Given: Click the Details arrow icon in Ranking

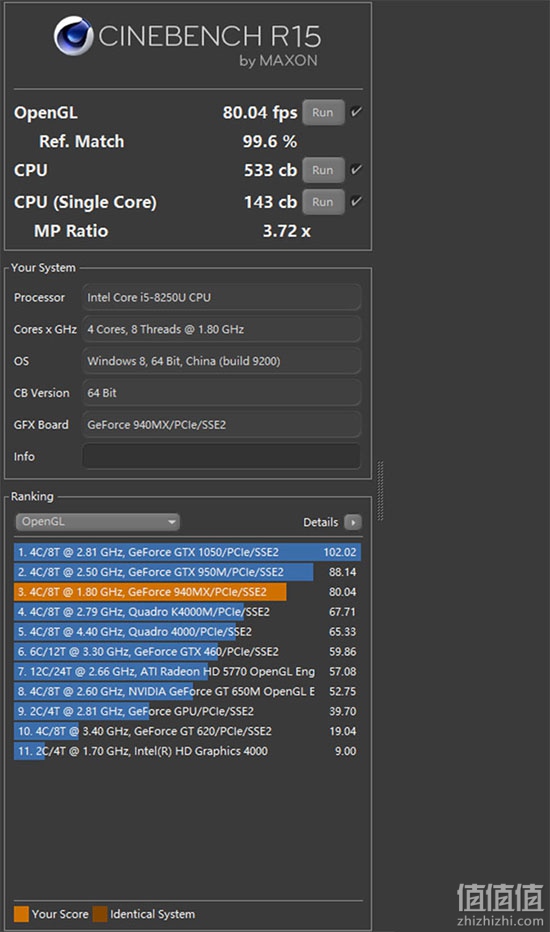Looking at the screenshot, I should 353,522.
